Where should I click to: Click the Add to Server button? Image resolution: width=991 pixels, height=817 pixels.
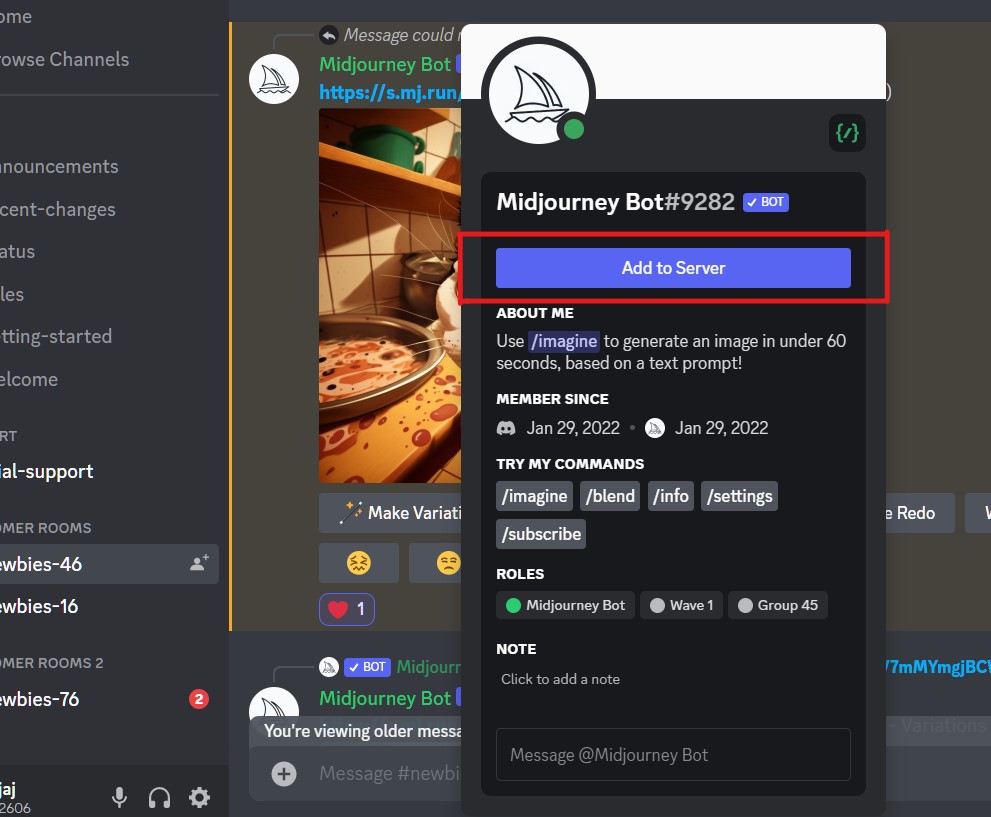[x=673, y=268]
